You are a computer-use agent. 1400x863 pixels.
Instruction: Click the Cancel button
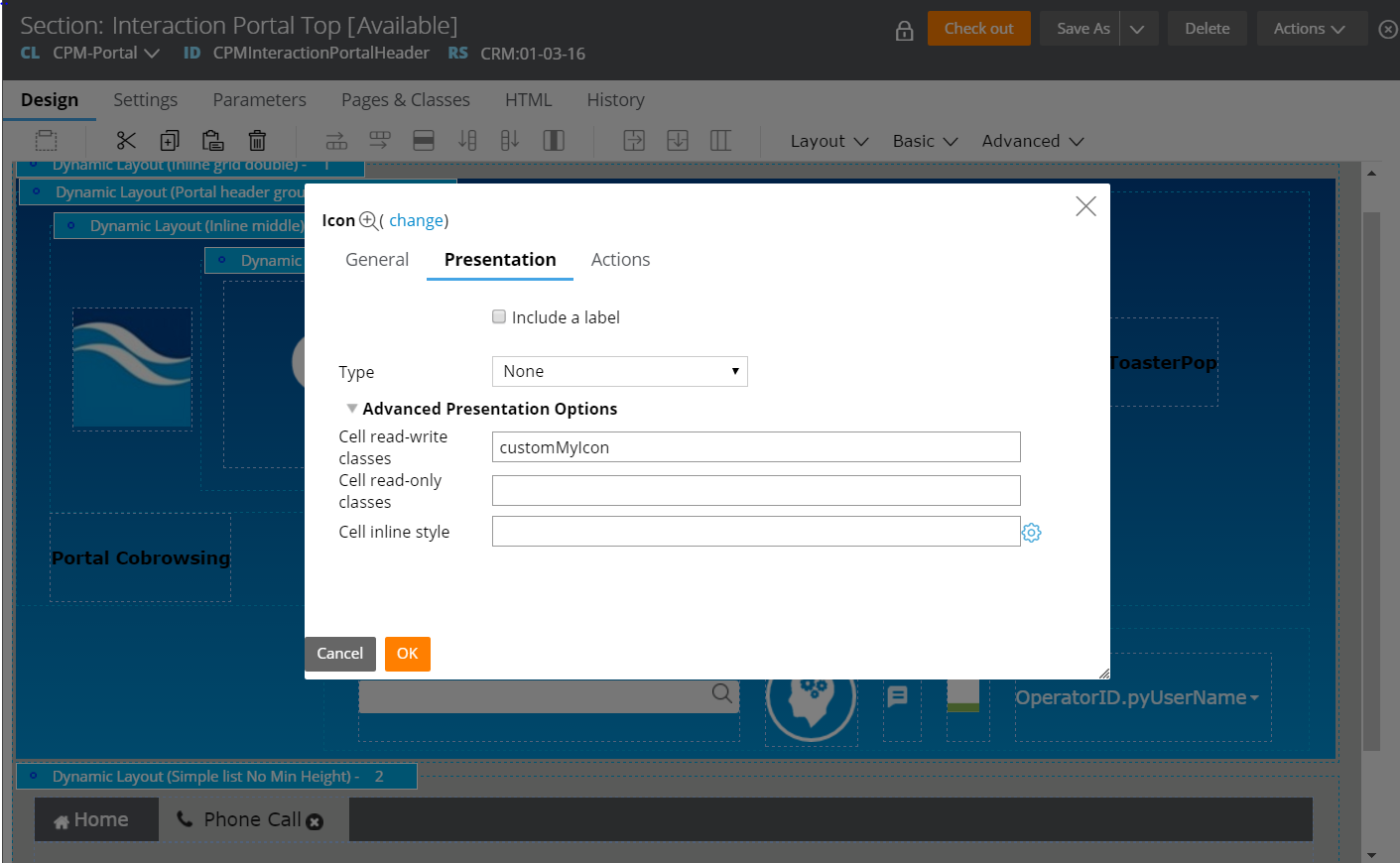point(339,654)
